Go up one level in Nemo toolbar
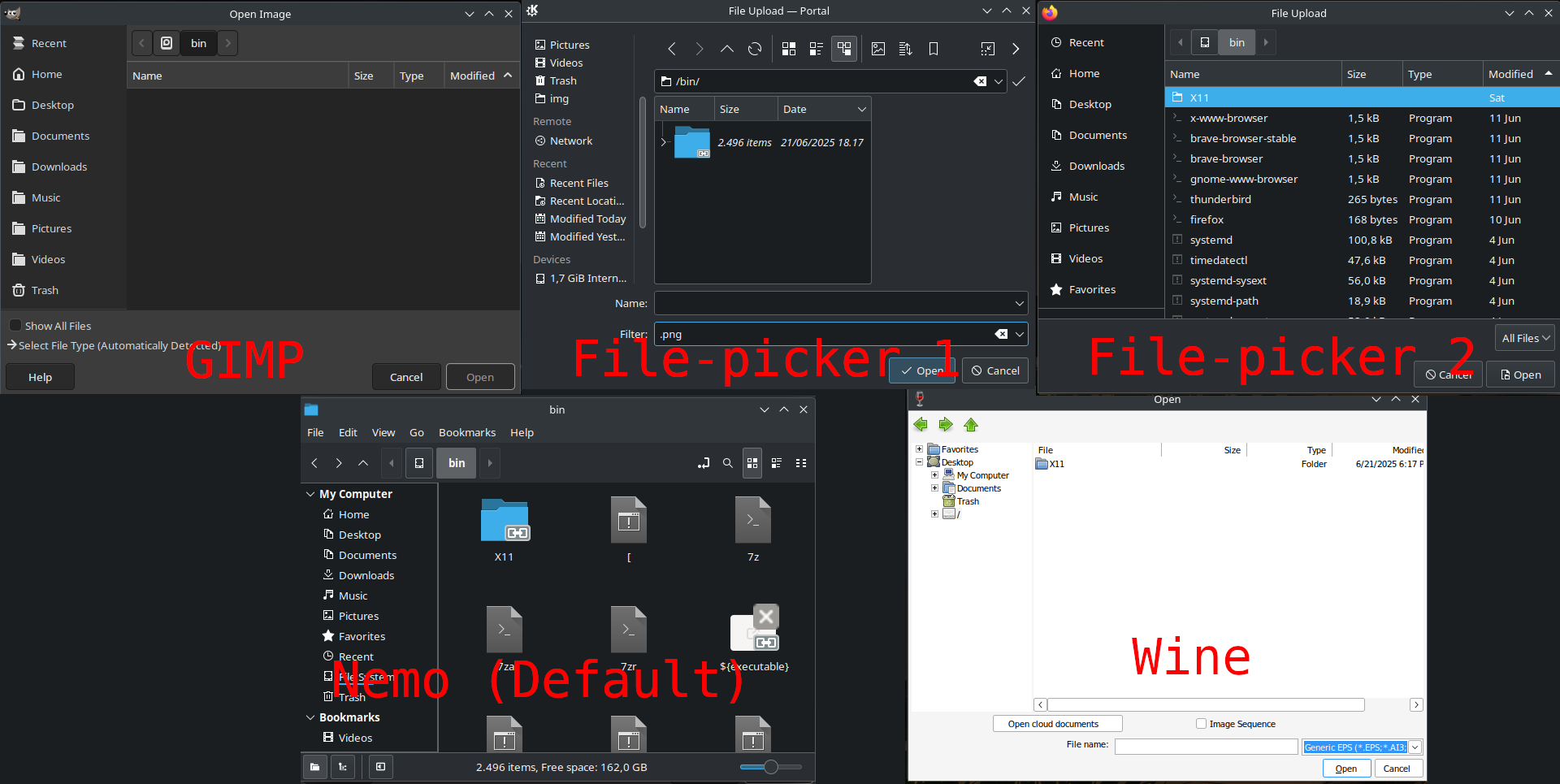Viewport: 1560px width, 784px height. (363, 463)
